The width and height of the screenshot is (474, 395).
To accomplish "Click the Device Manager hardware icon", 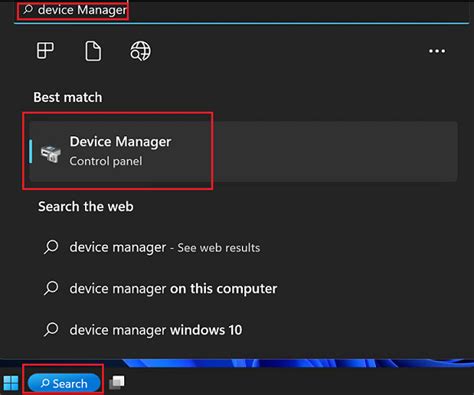I will click(x=51, y=154).
